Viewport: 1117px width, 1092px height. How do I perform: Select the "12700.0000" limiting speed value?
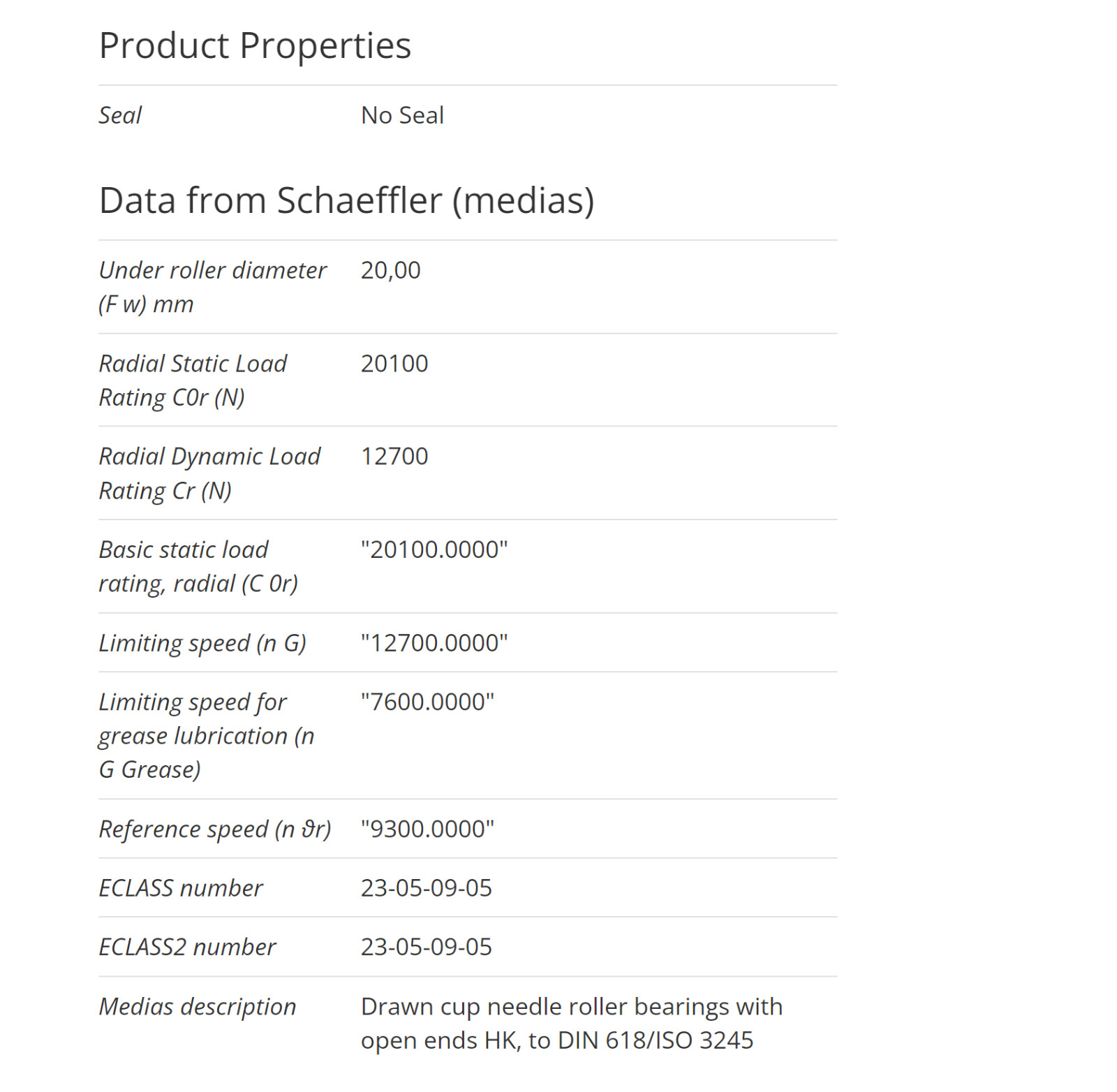(434, 643)
